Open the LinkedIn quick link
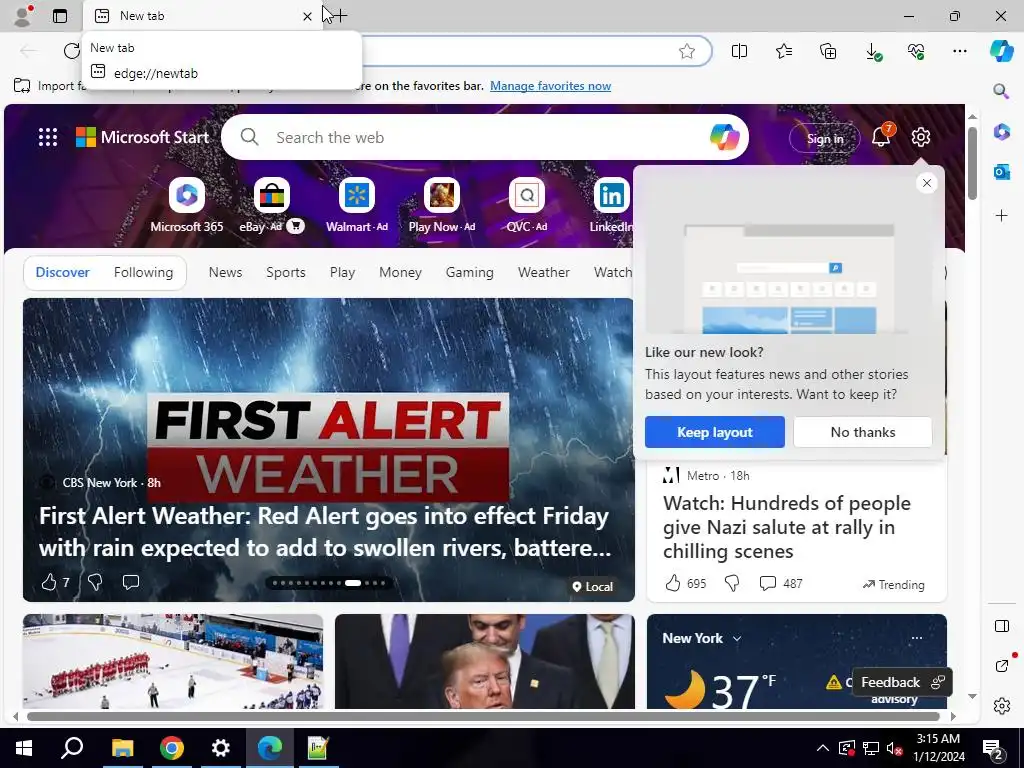The image size is (1024, 768). click(611, 205)
